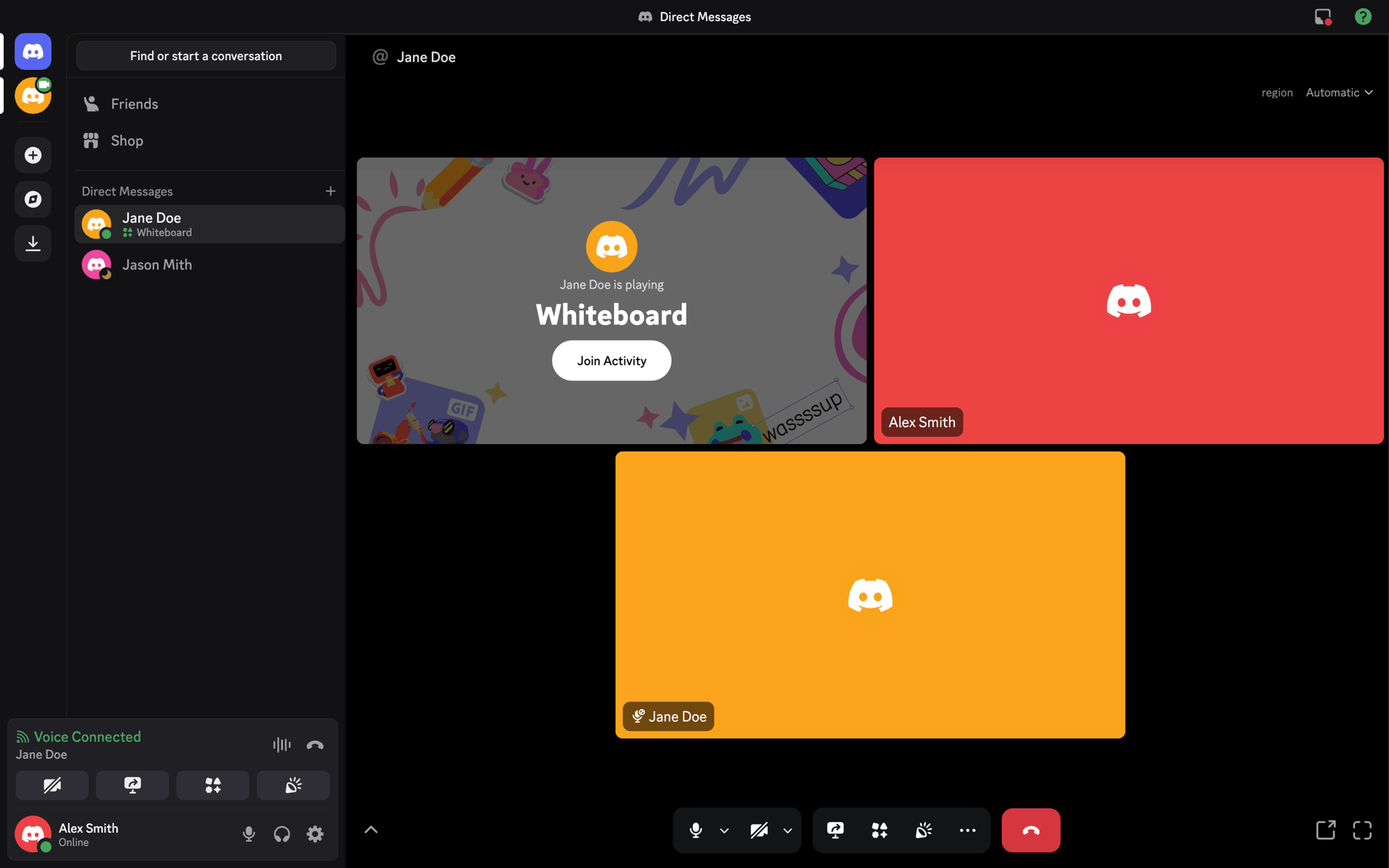Open region Automatic dropdown

tap(1339, 93)
